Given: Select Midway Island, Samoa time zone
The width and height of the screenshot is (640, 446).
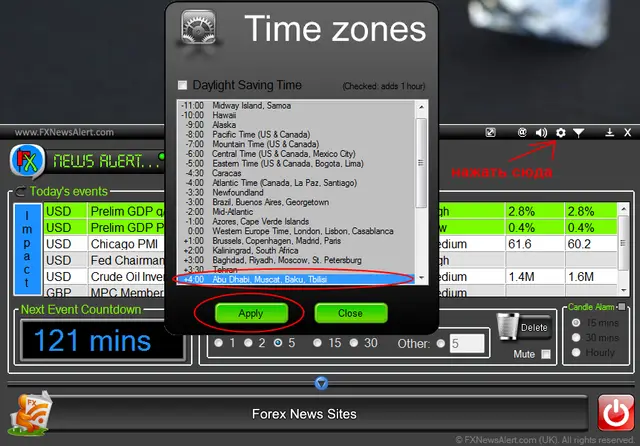Looking at the screenshot, I should click(x=297, y=106).
